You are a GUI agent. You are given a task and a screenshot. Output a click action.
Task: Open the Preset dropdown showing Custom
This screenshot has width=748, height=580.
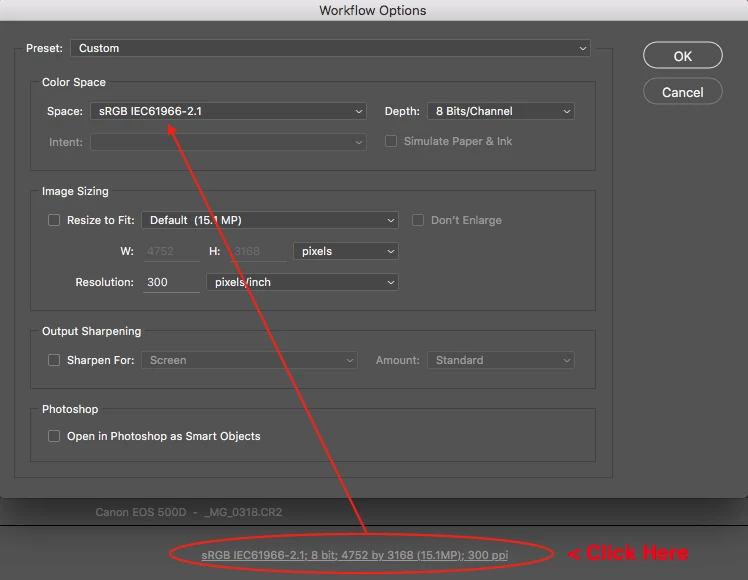click(x=330, y=48)
